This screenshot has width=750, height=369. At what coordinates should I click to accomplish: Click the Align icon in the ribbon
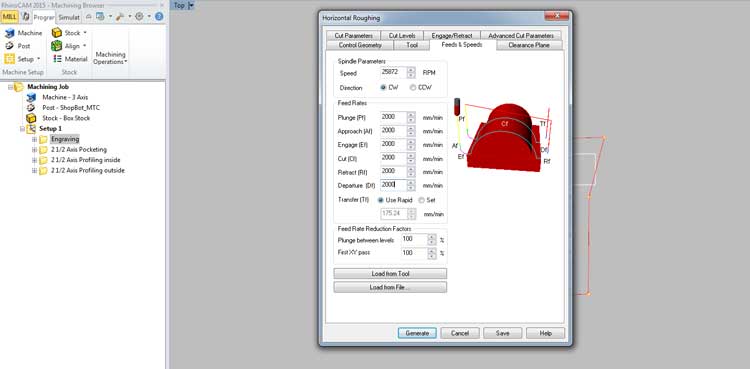[57, 46]
